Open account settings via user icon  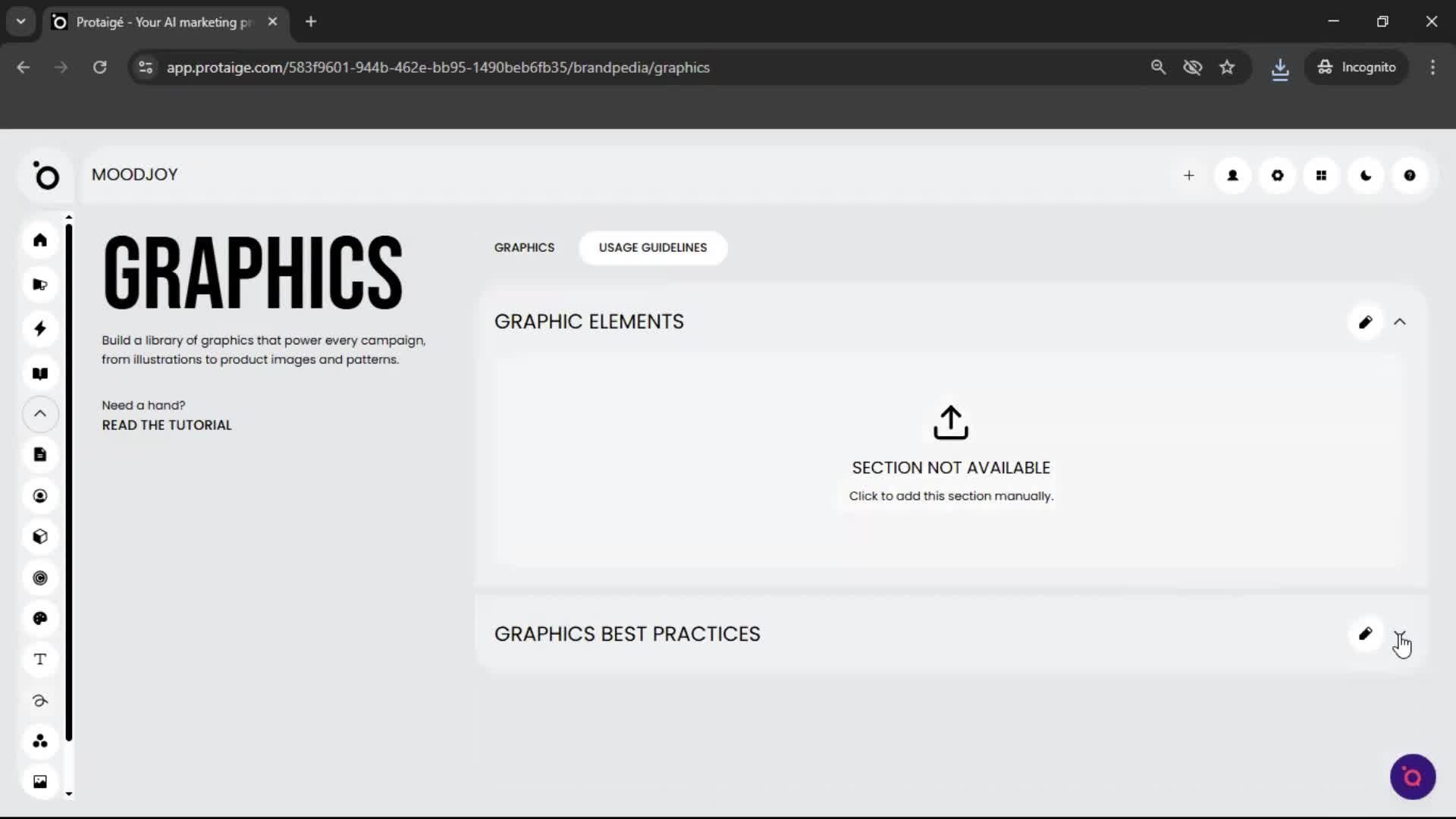[x=1232, y=175]
